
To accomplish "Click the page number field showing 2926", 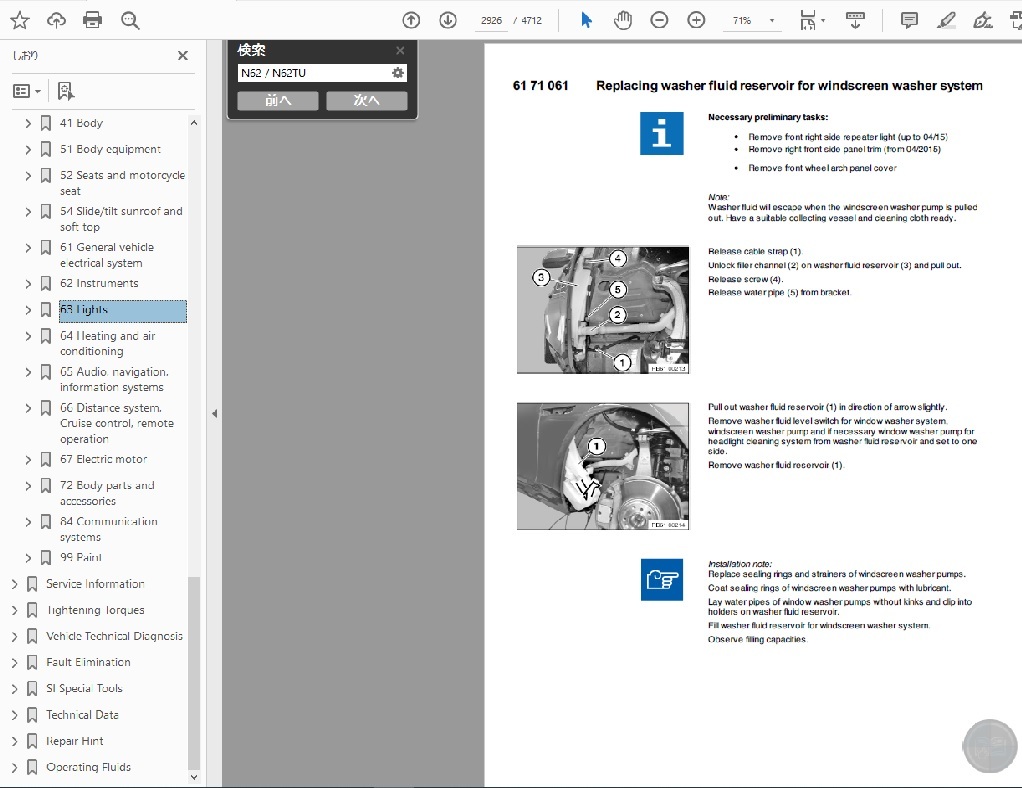I will (491, 20).
